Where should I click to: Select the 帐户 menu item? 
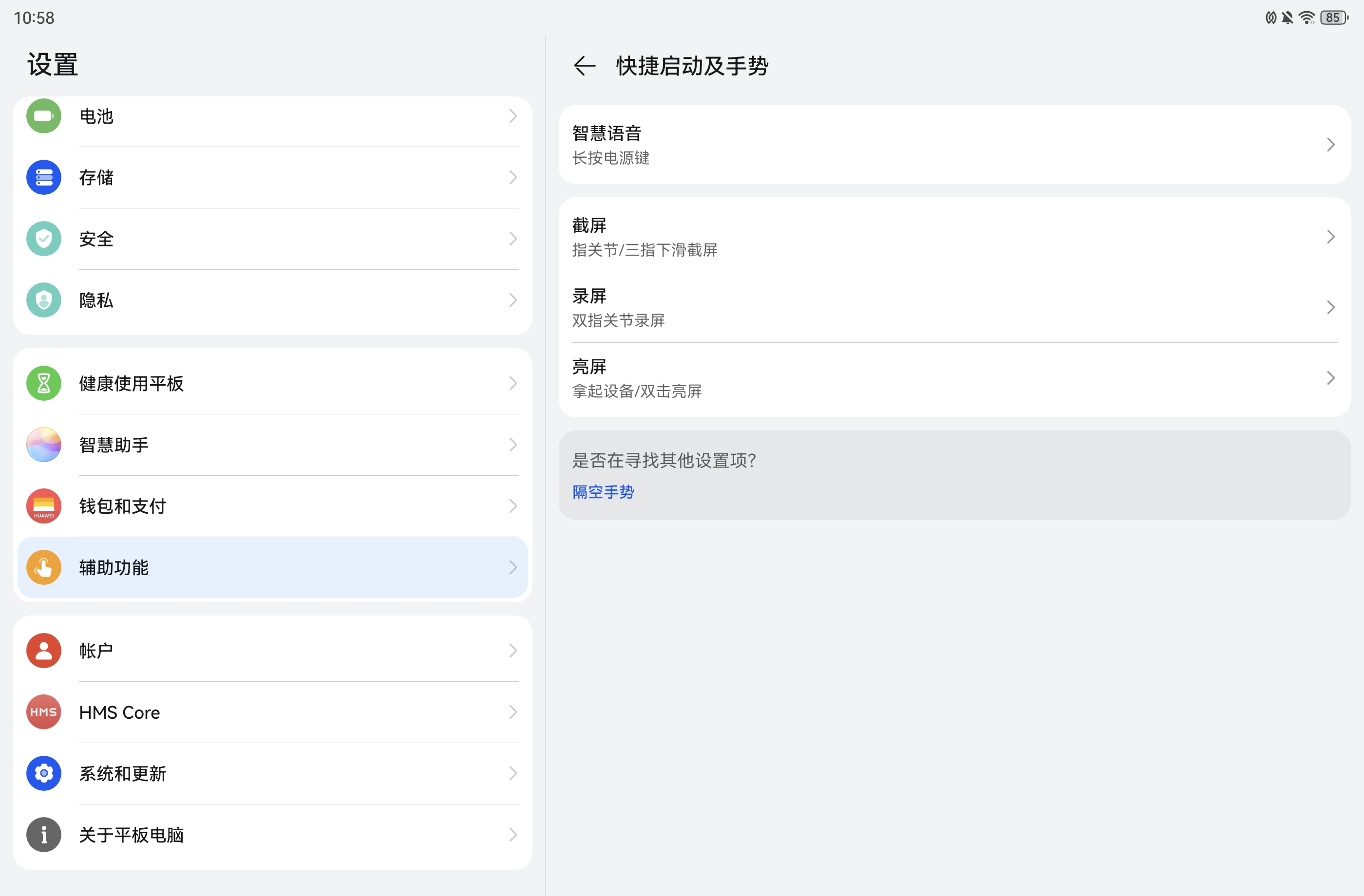272,651
